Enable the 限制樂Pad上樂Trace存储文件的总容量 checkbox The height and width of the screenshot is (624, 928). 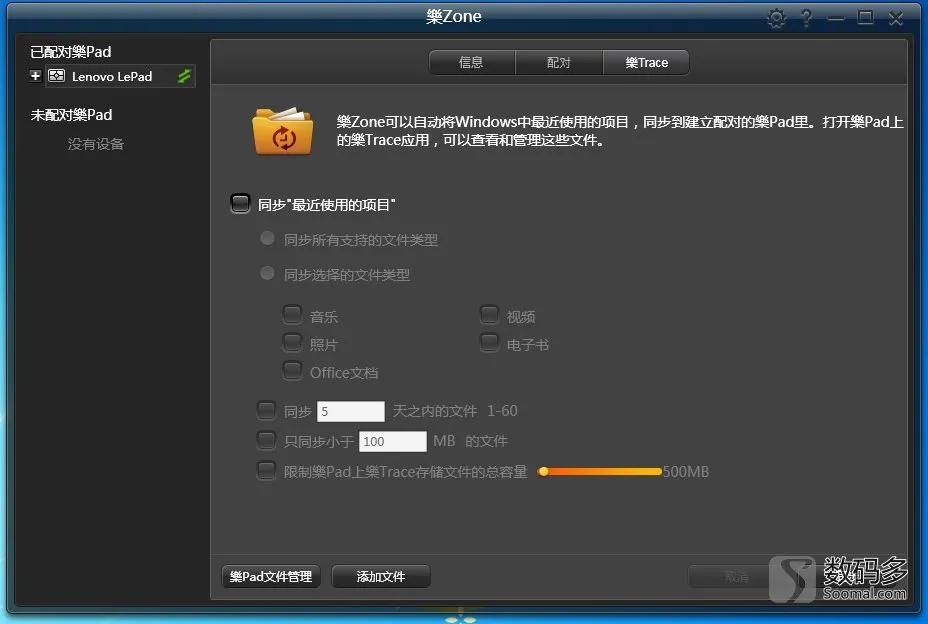point(266,471)
